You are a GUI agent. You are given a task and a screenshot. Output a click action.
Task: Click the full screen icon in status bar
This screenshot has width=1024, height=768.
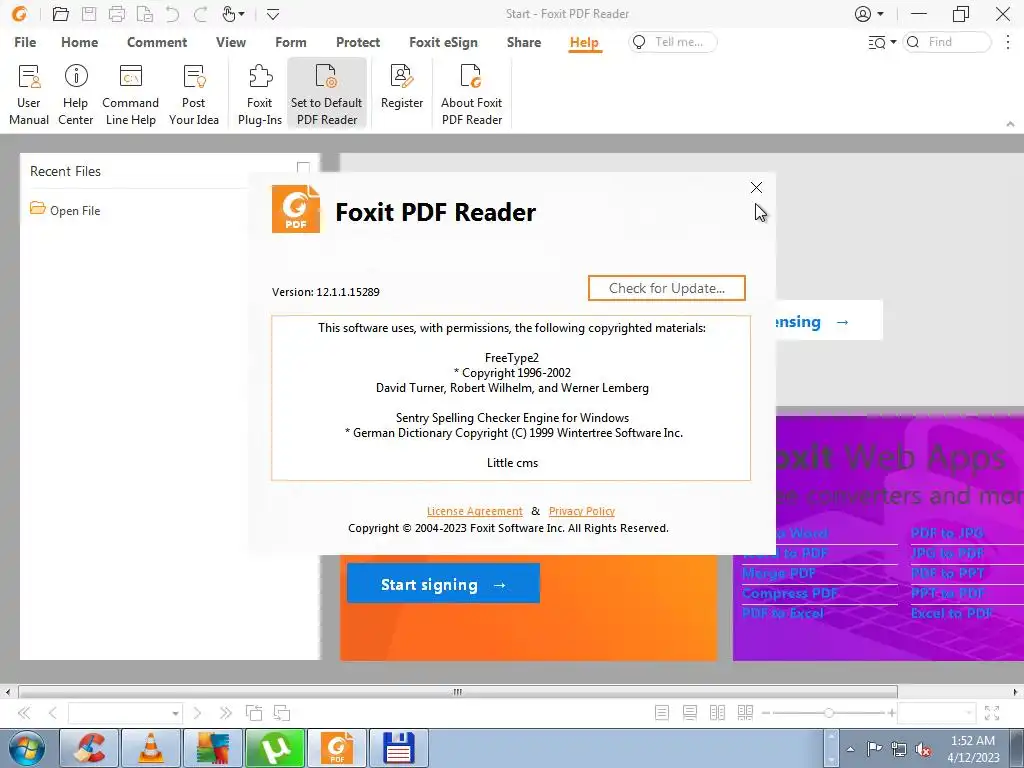tap(992, 712)
